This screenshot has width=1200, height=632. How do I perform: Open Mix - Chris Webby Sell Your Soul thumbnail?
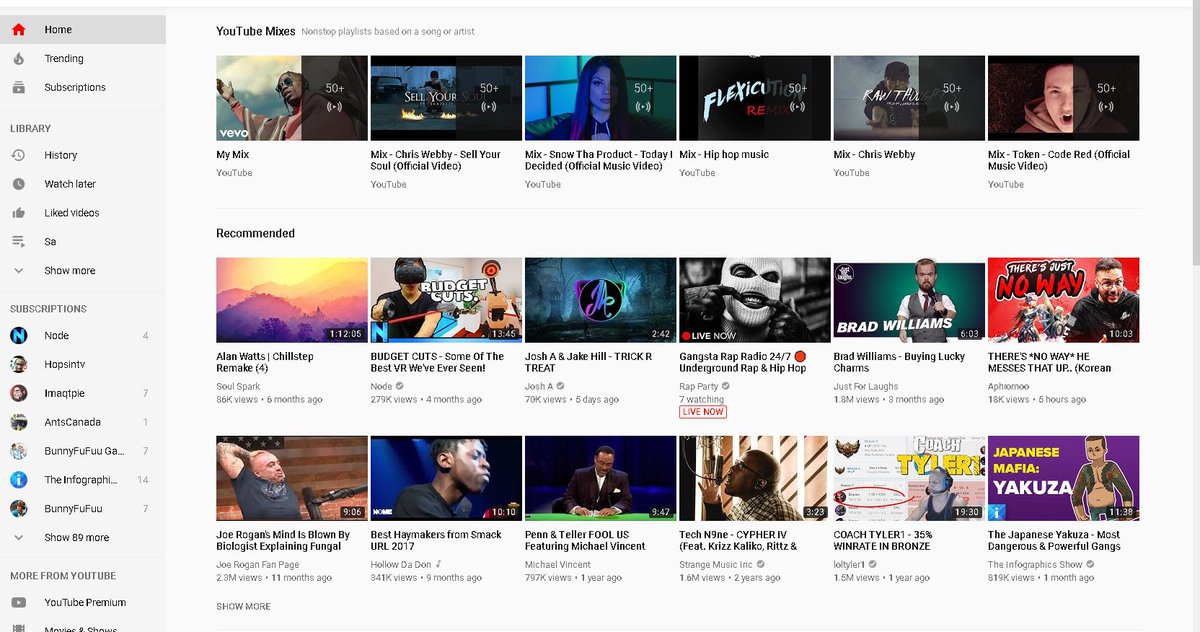click(x=446, y=98)
